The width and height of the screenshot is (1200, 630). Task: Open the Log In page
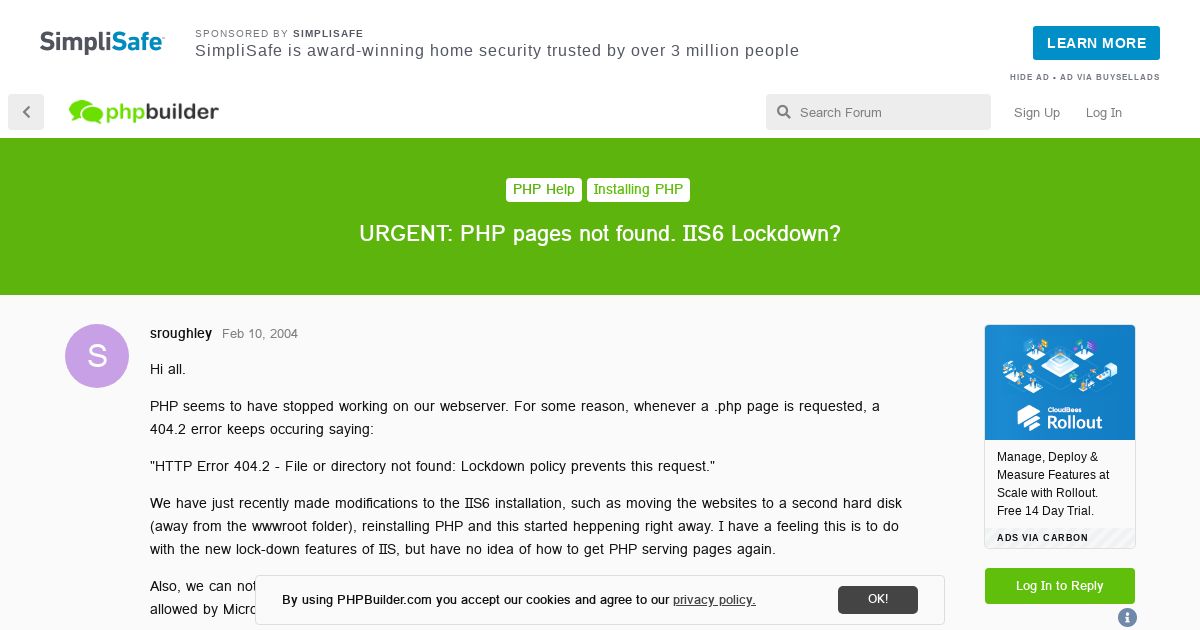point(1104,112)
